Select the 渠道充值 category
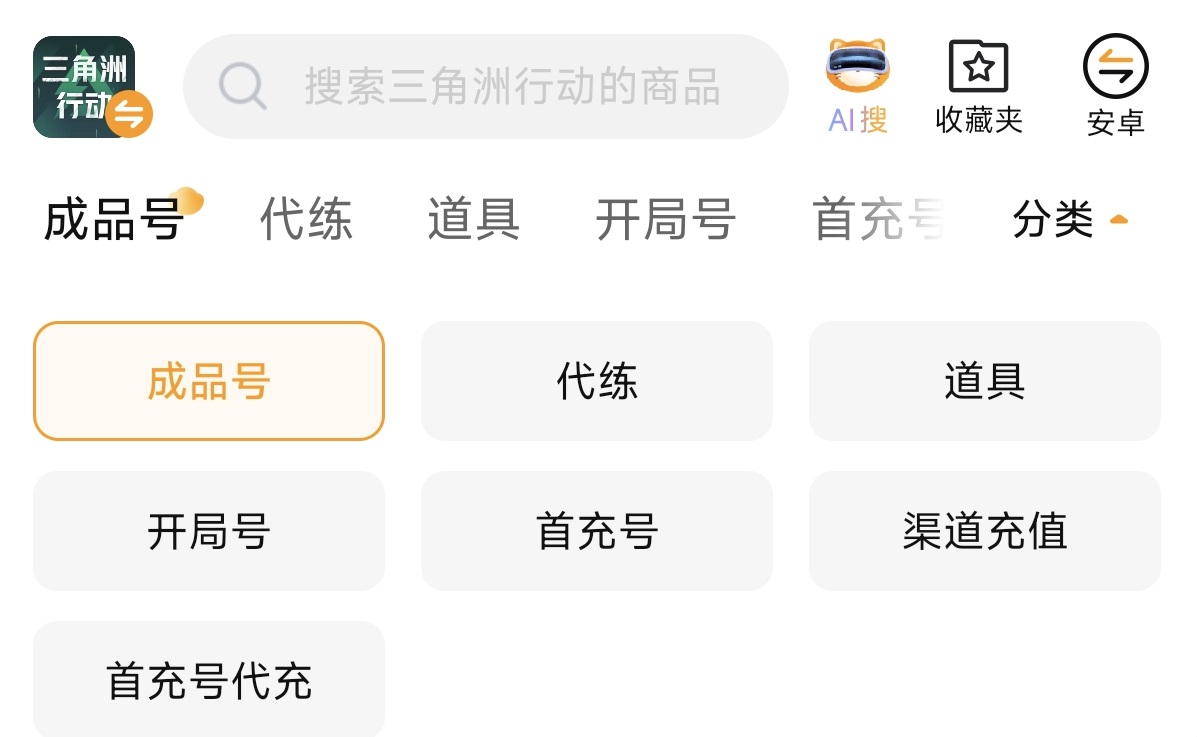 click(x=984, y=531)
